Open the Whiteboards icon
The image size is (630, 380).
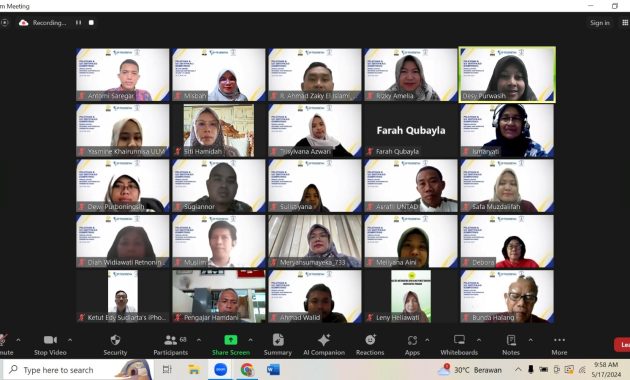pyautogui.click(x=459, y=340)
